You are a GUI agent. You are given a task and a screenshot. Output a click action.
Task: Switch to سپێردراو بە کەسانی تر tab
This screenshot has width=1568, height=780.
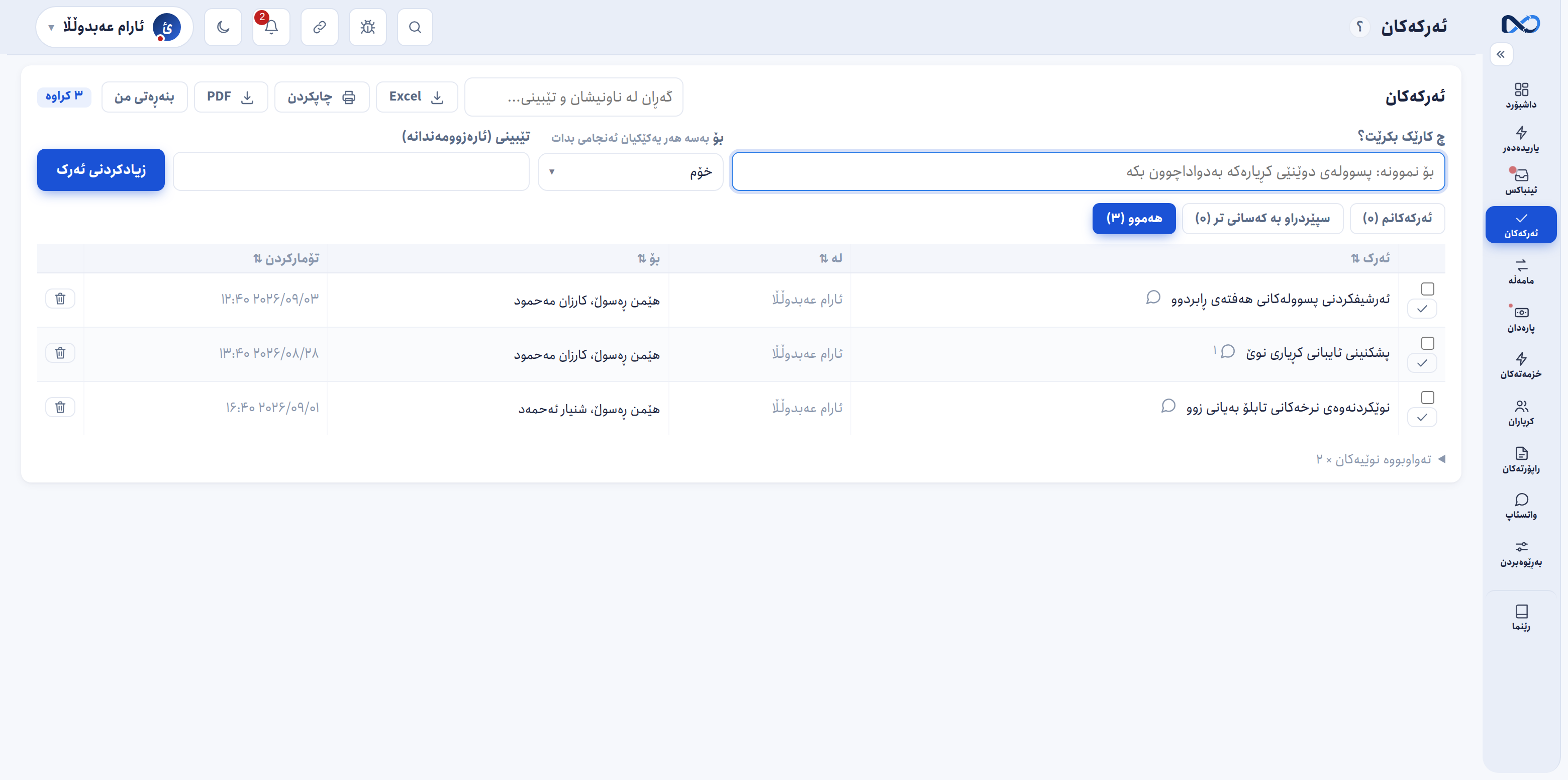[x=1262, y=218]
